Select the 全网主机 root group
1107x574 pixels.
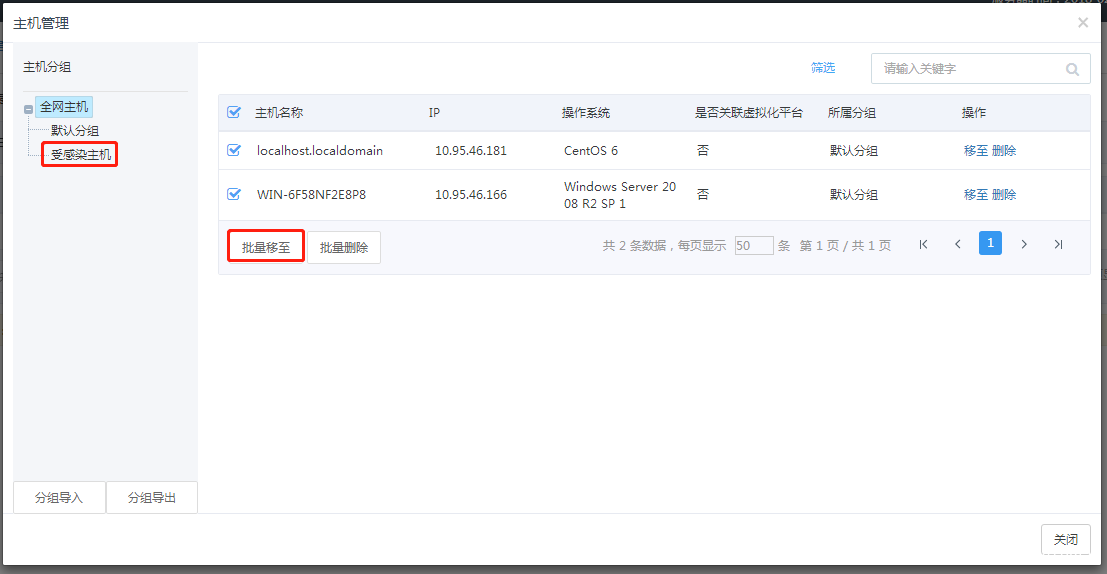click(64, 107)
